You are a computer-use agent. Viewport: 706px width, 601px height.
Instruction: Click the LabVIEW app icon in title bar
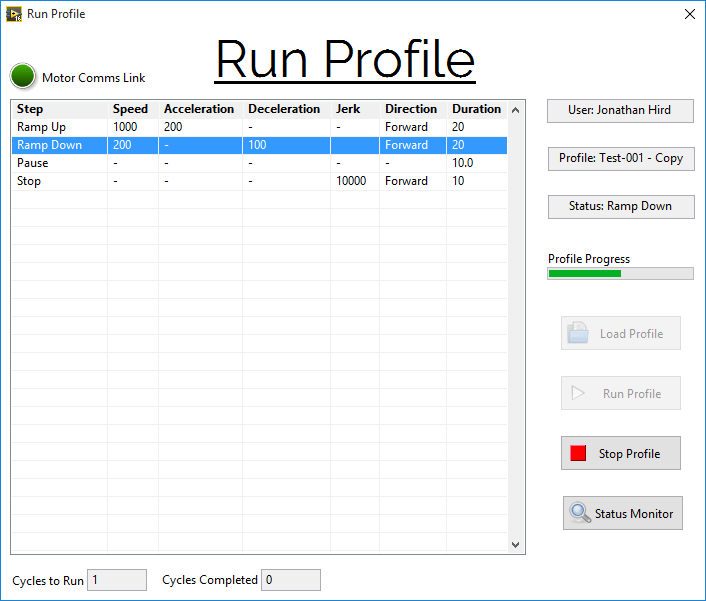[14, 14]
